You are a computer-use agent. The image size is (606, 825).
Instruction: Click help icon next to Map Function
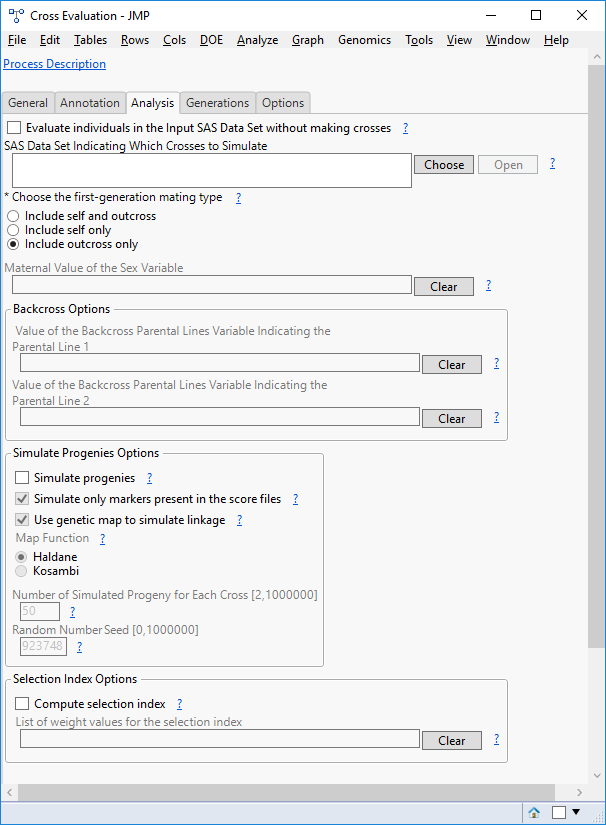(102, 538)
